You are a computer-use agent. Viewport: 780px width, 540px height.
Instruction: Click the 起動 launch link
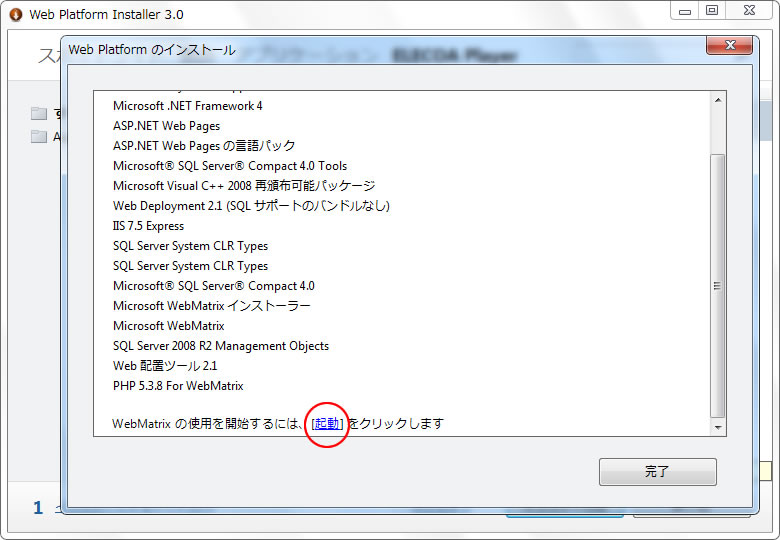click(328, 424)
